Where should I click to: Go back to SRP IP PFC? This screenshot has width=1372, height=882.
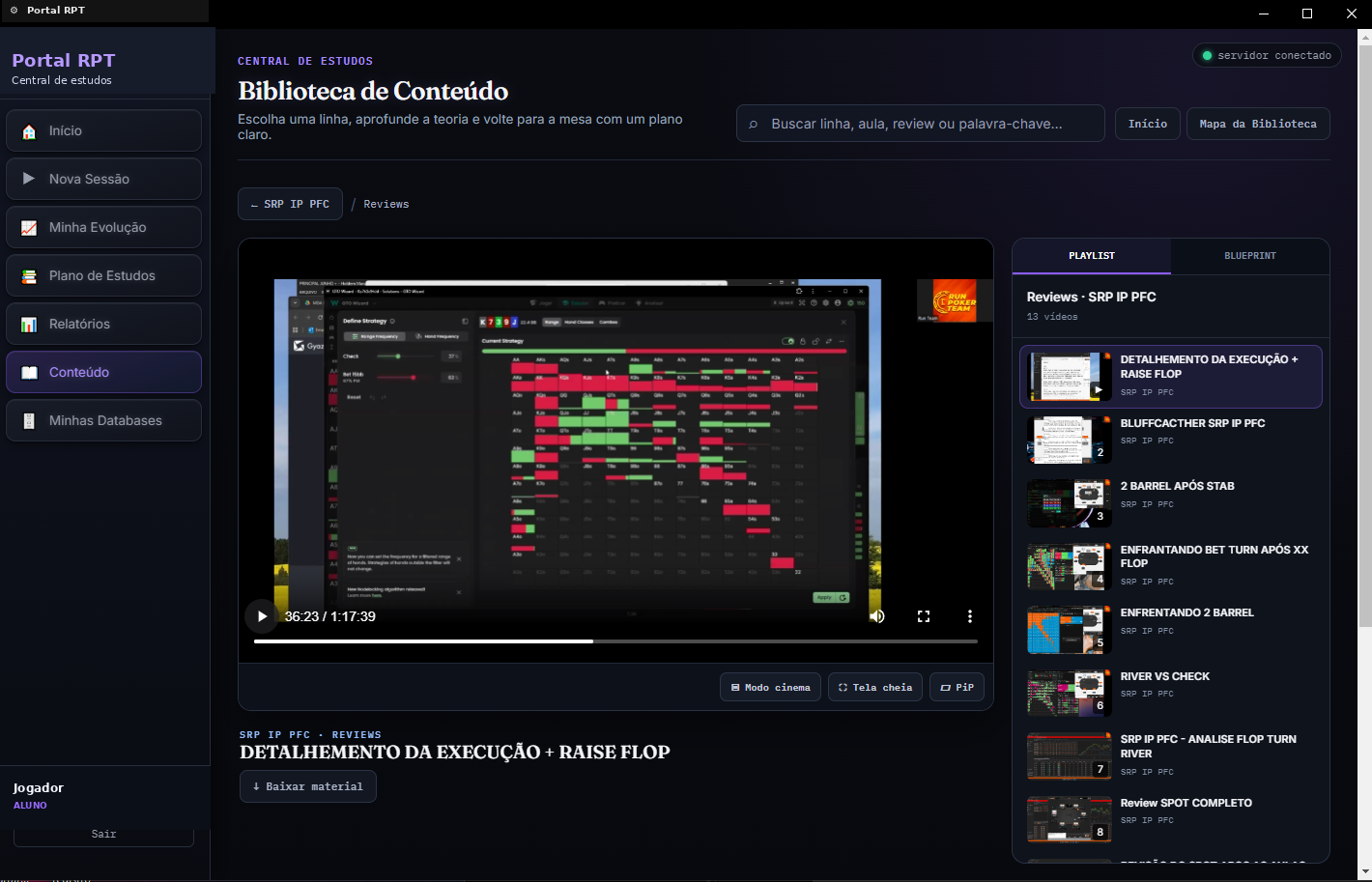pos(290,204)
